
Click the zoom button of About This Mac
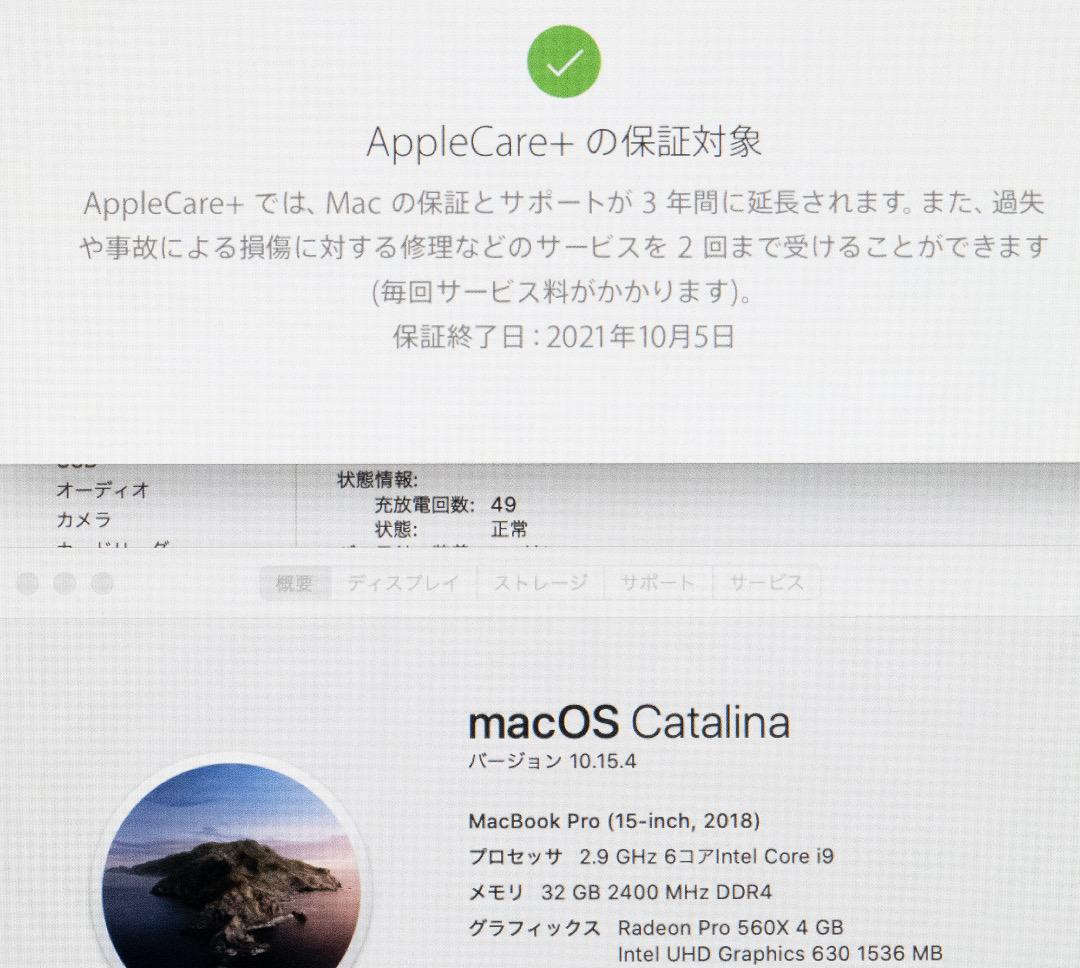coord(102,584)
